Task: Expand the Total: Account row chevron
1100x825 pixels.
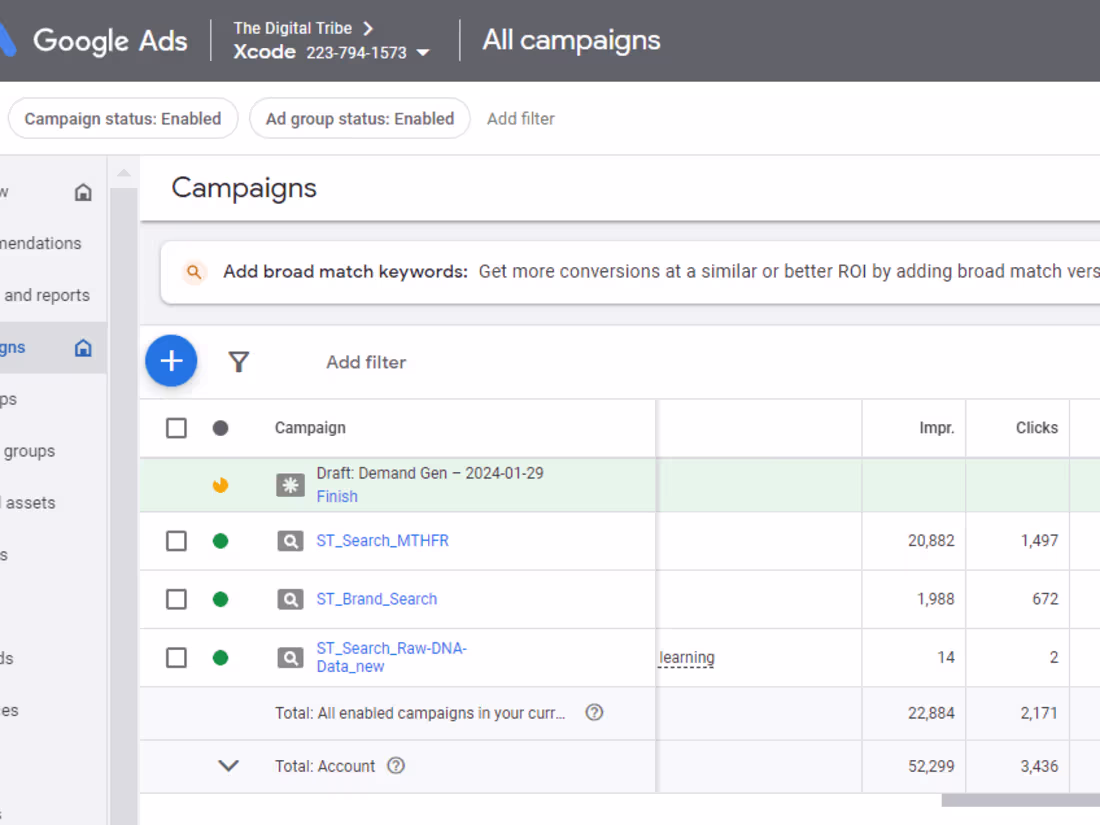Action: point(229,765)
